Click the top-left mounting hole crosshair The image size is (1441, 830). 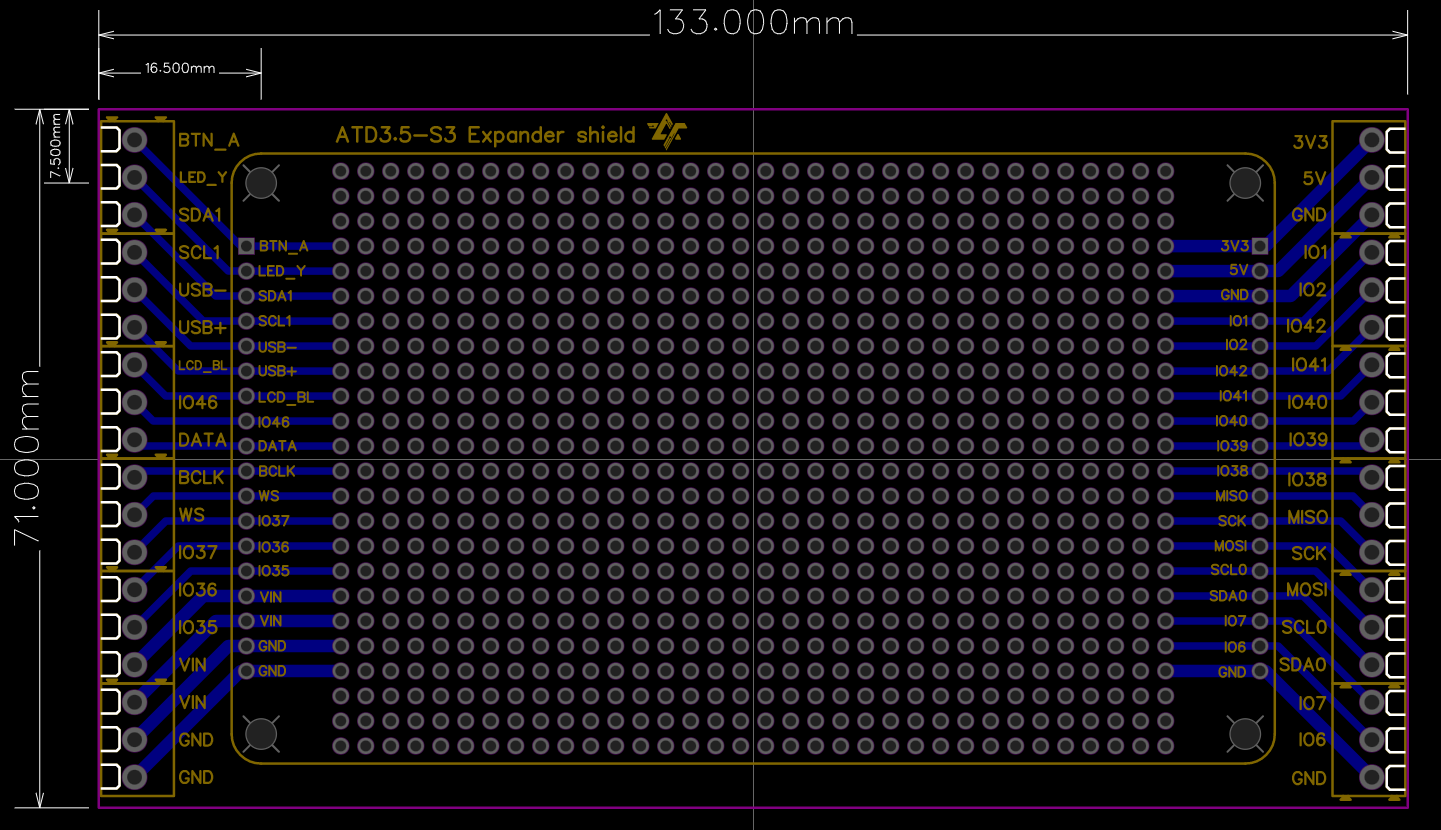click(x=261, y=183)
